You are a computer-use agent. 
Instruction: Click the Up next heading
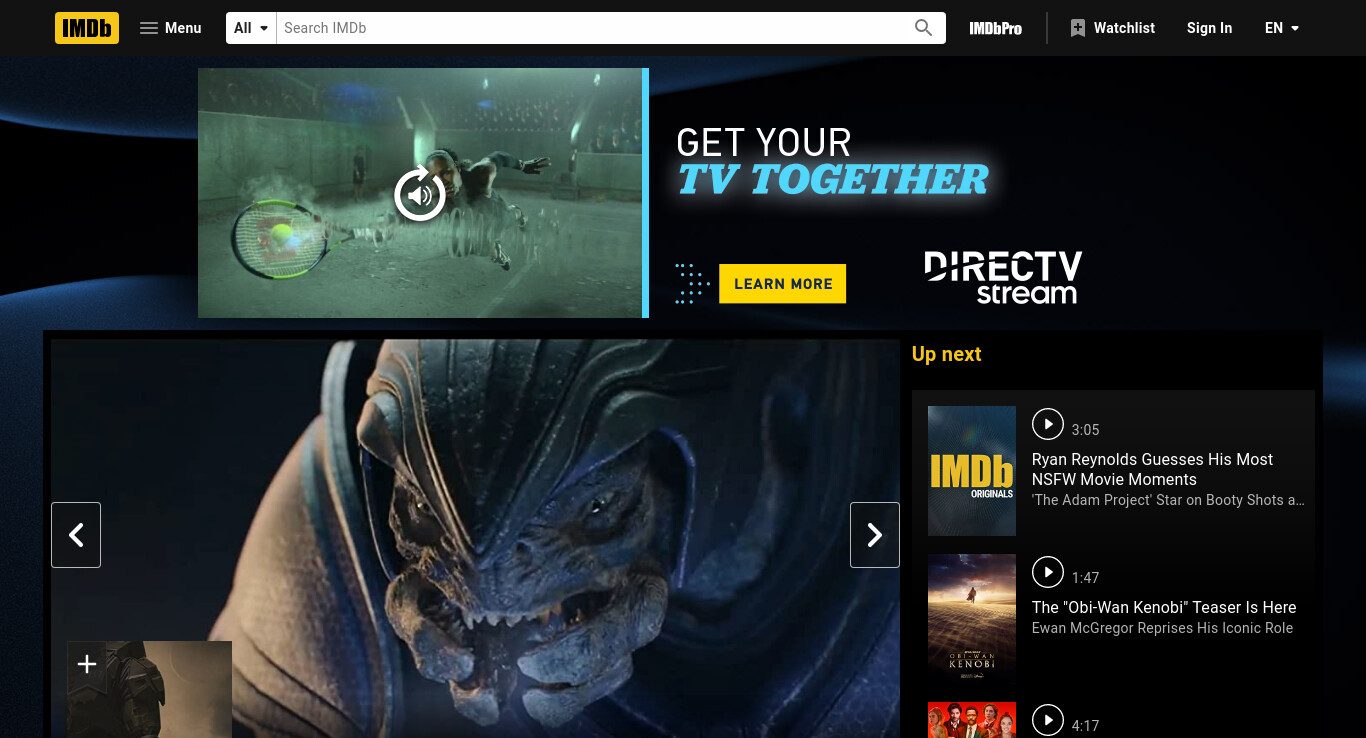(x=946, y=354)
